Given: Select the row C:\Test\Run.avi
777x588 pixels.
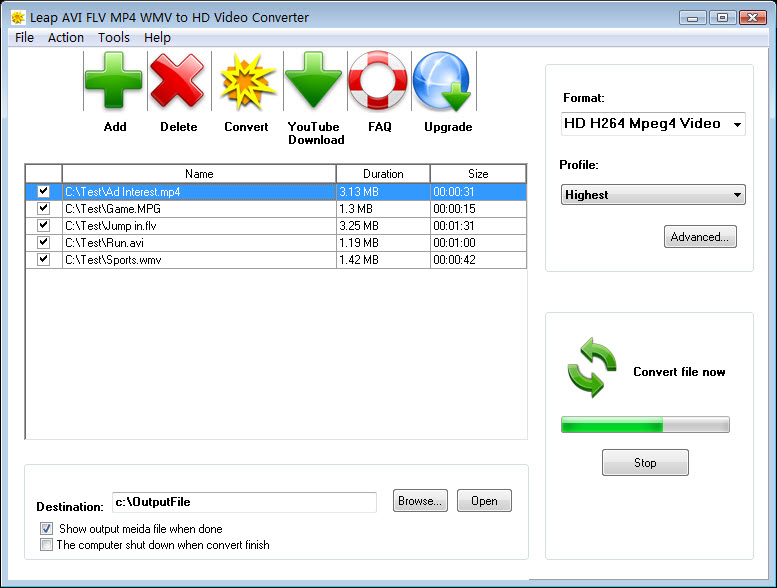Looking at the screenshot, I should (x=276, y=243).
